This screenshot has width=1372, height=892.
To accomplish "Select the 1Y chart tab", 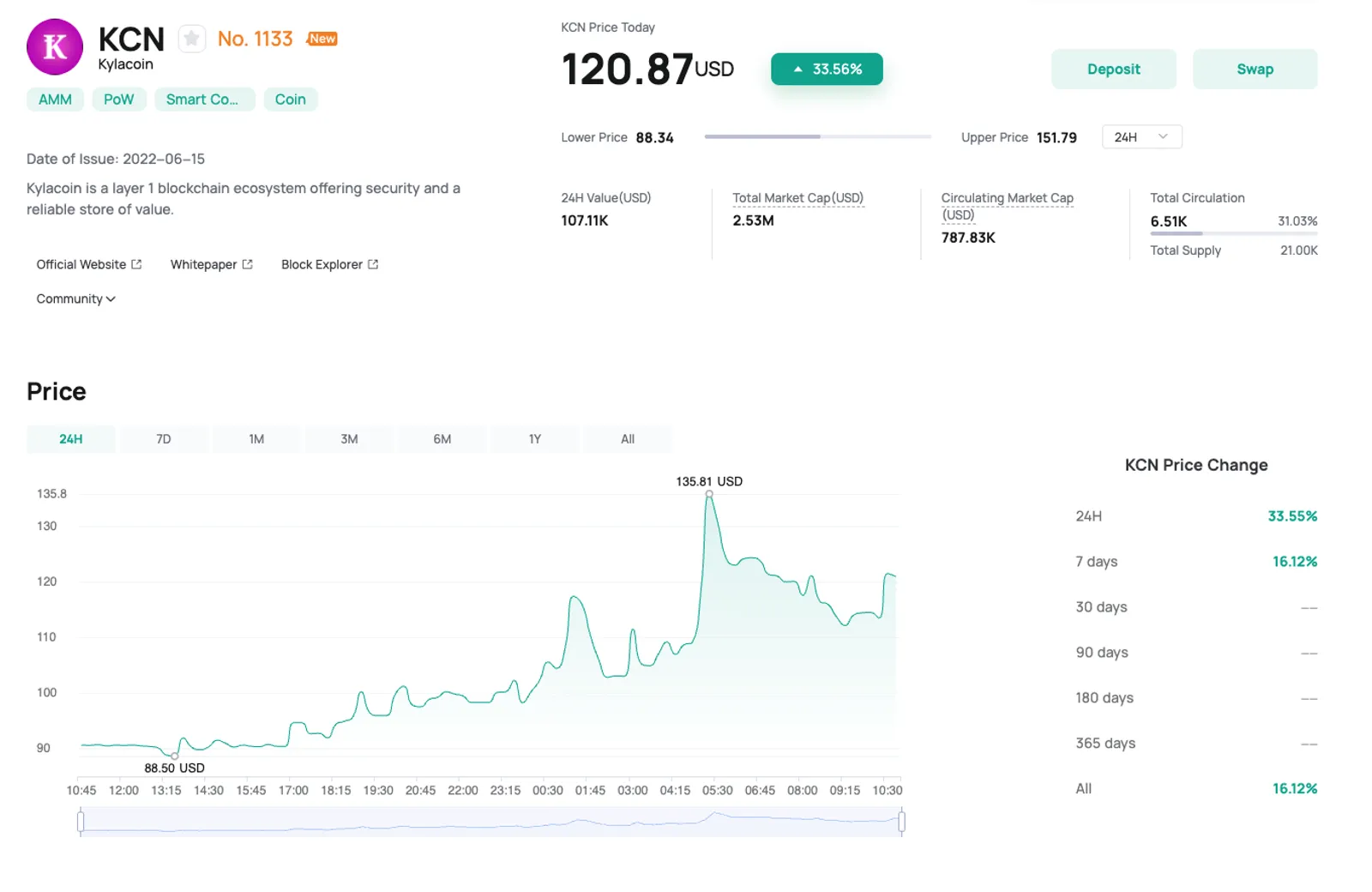I will click(x=535, y=439).
